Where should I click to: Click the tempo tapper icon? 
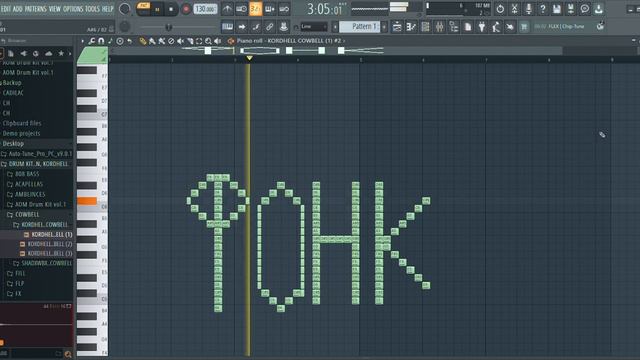coord(496,27)
